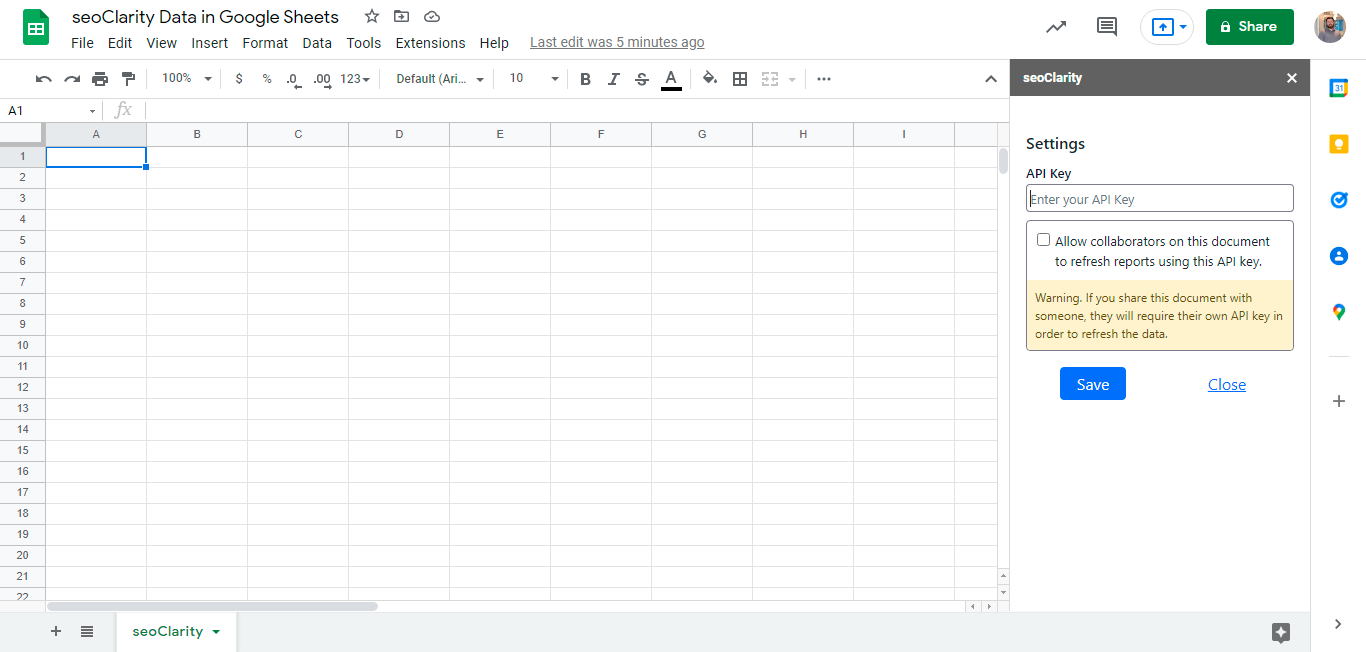
Task: Open seoClarity sheet tab menu arrow
Action: pyautogui.click(x=216, y=632)
